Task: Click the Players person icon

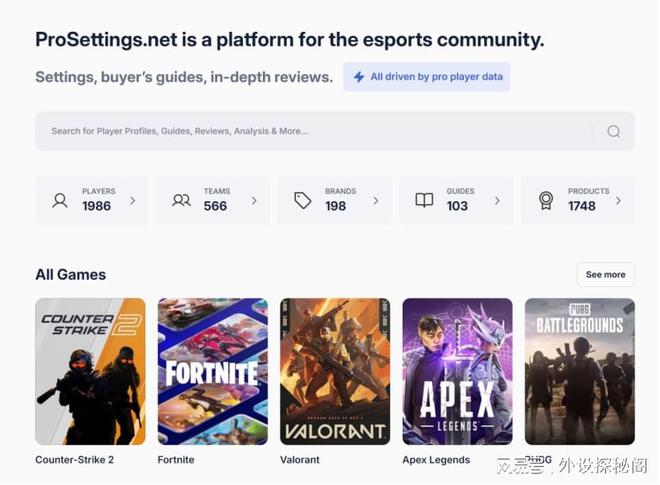Action: point(60,200)
